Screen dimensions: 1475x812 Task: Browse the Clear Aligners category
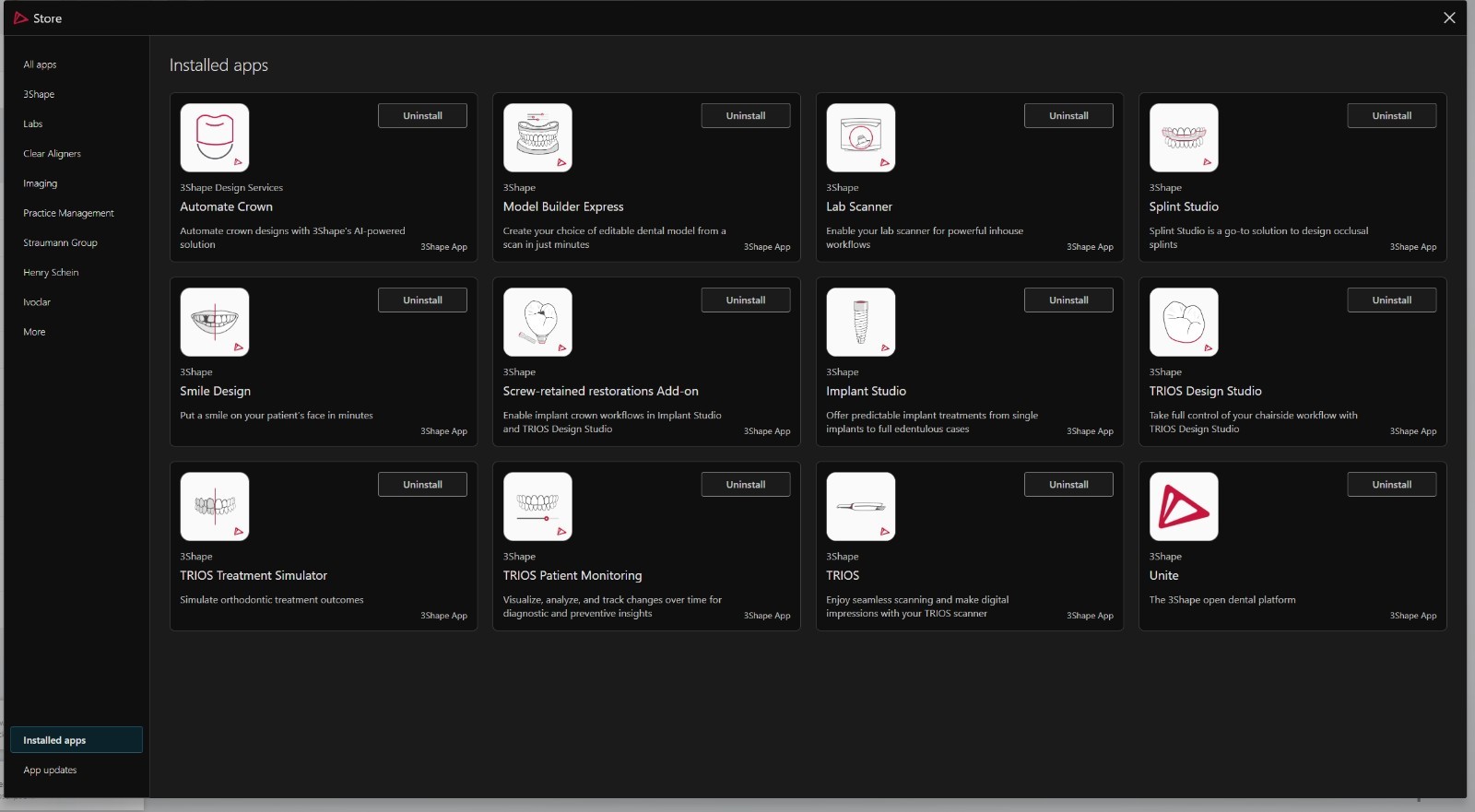tap(52, 154)
